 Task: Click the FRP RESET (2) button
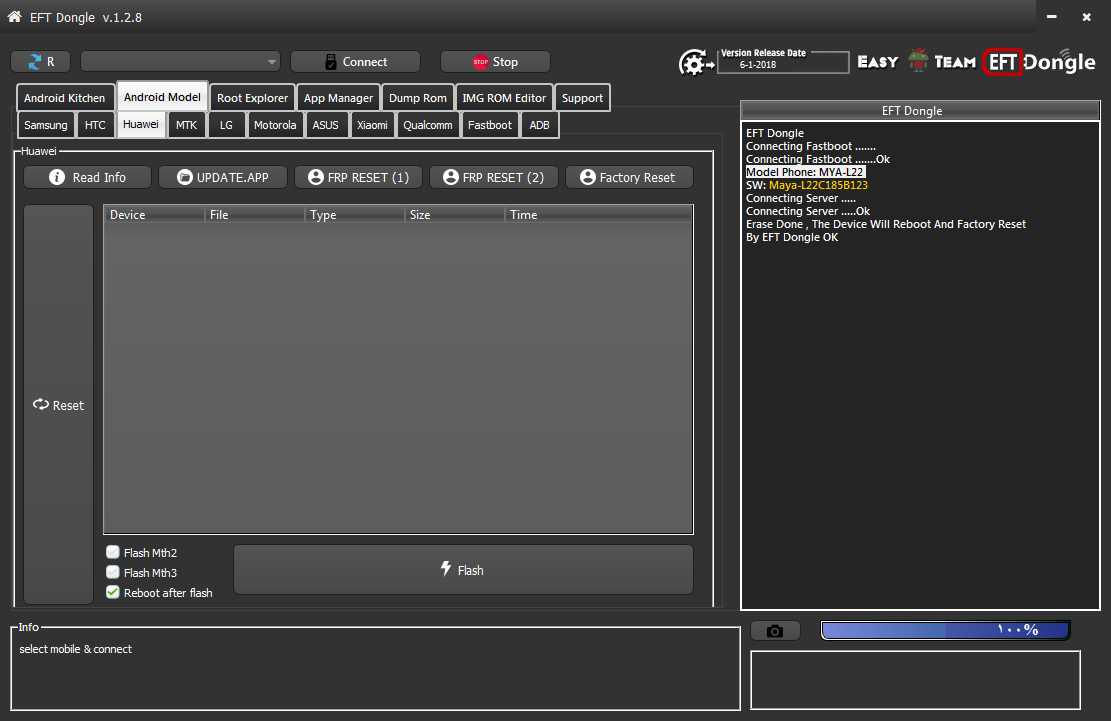493,177
